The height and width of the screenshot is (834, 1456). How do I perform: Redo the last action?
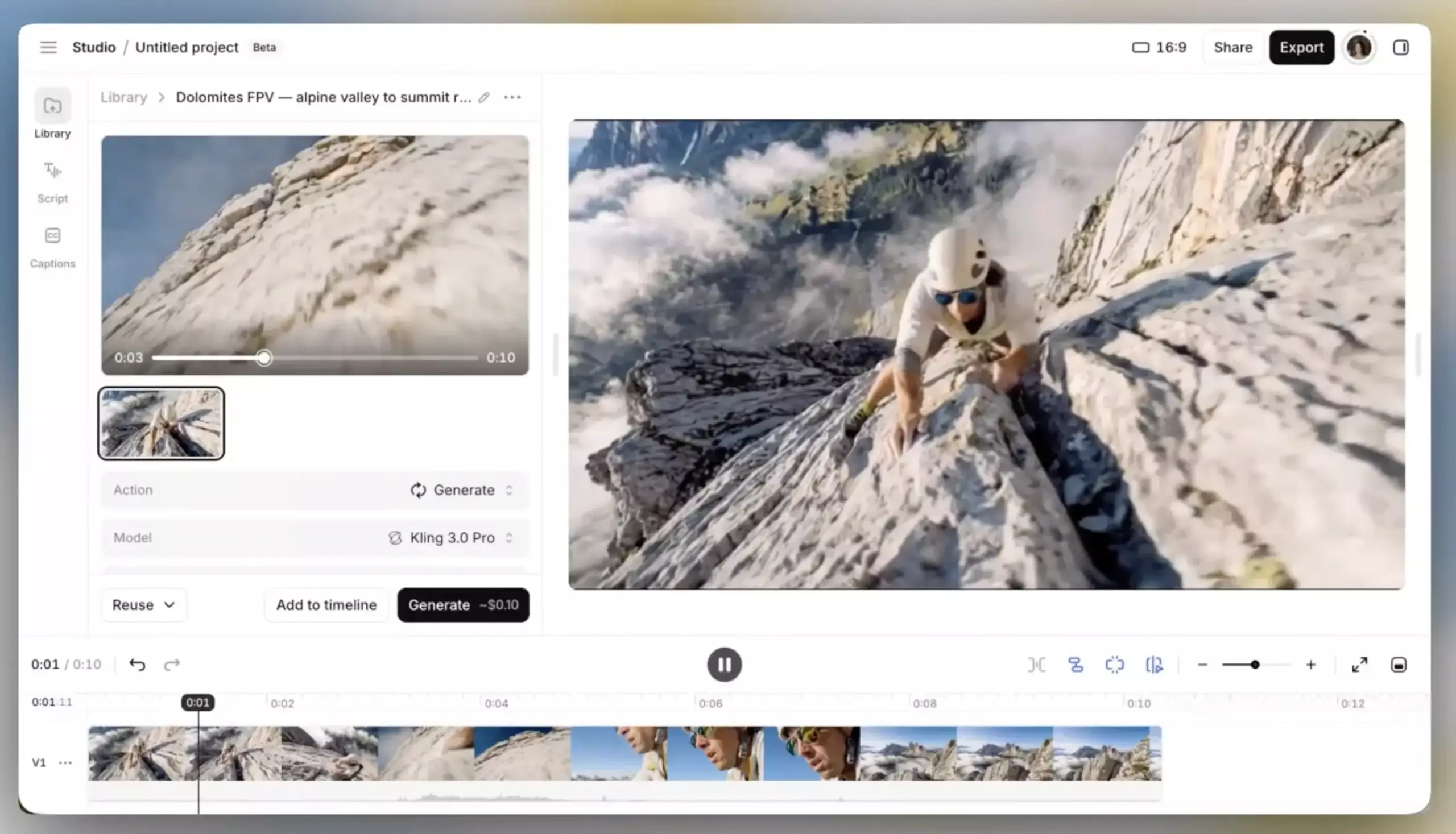172,665
